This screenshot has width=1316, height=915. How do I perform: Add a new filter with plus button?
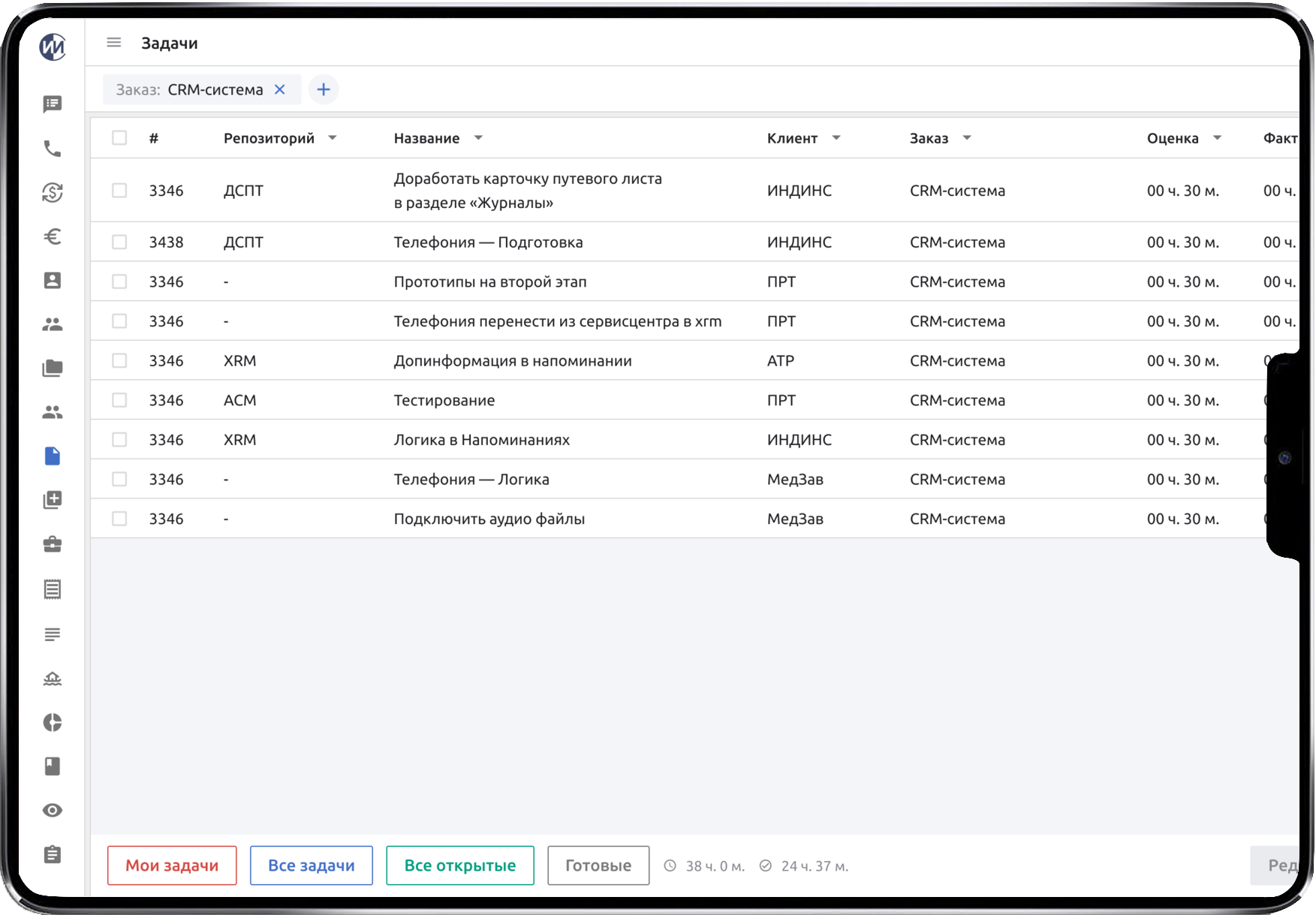coord(324,89)
